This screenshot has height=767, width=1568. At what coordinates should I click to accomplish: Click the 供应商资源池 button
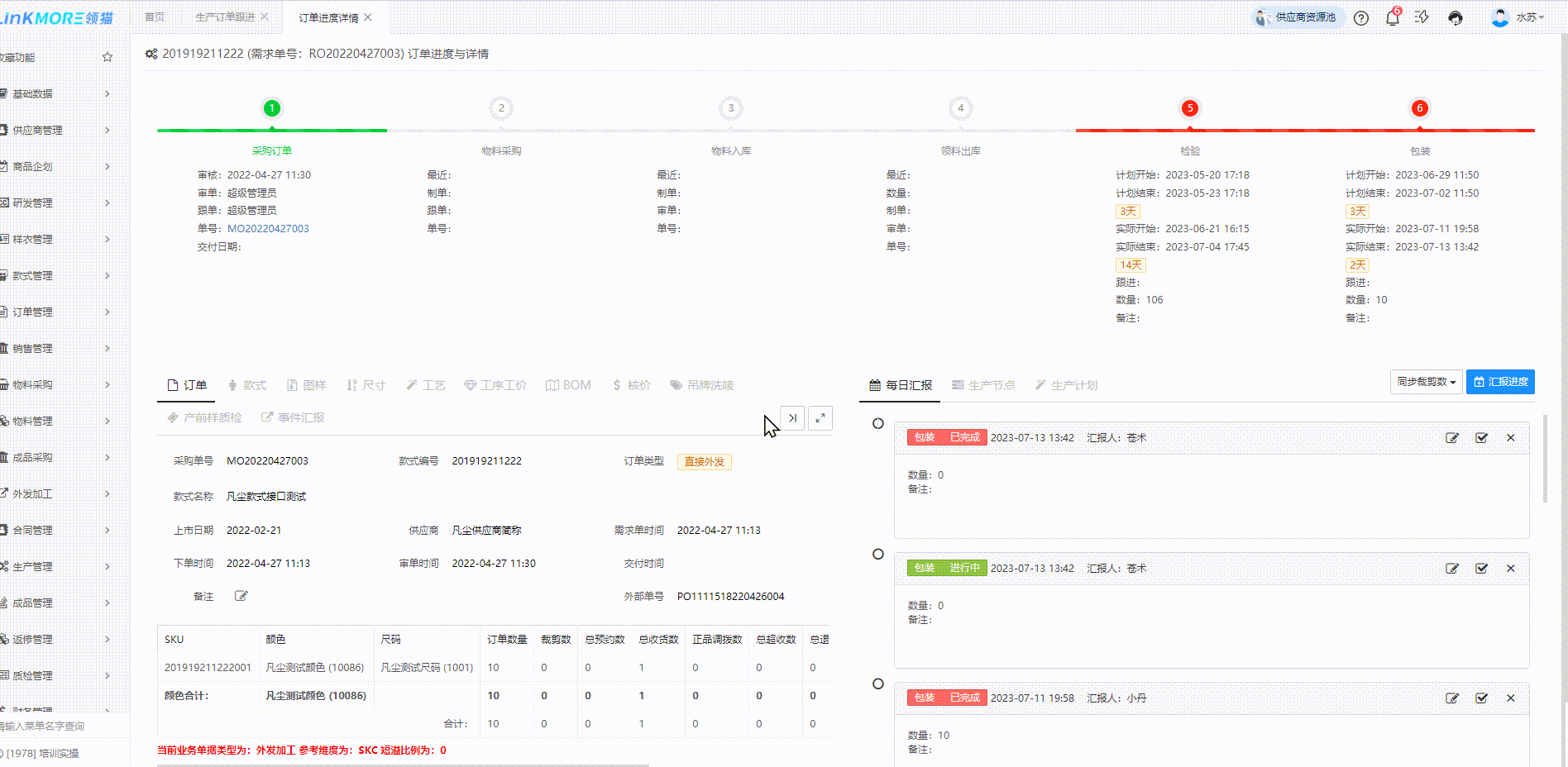pos(1296,17)
